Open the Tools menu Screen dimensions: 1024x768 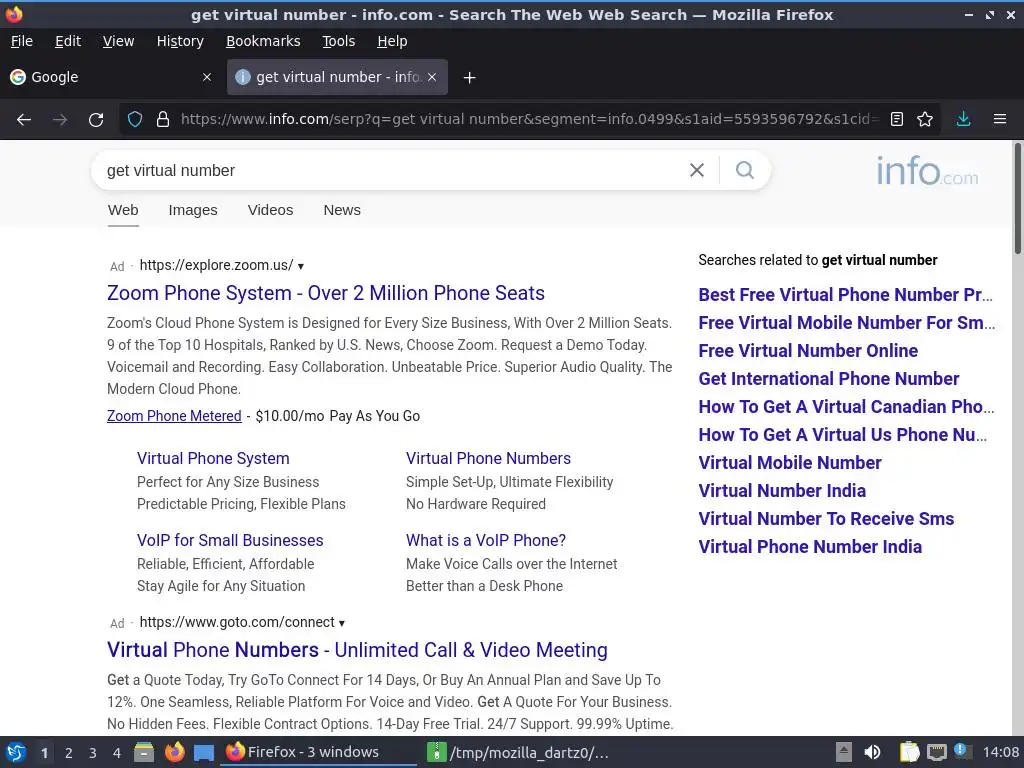tap(338, 41)
